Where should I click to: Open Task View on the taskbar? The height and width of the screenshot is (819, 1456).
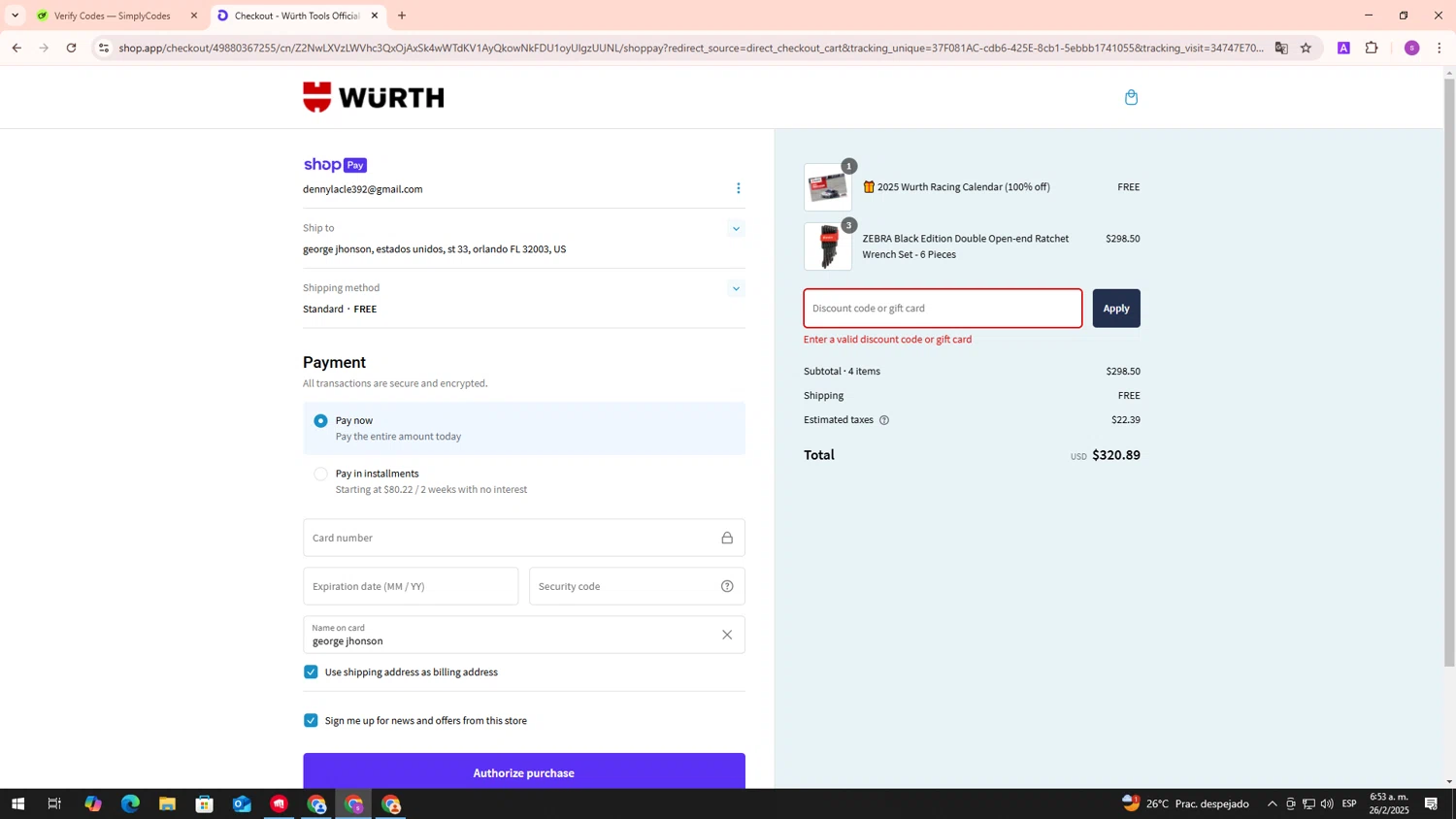54,803
